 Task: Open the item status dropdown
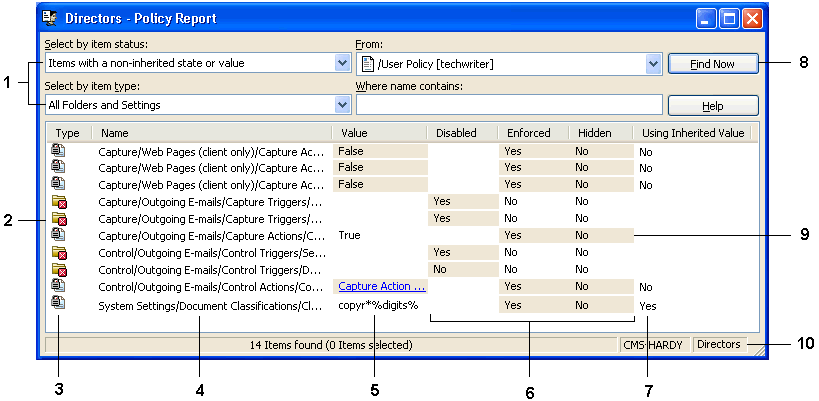[x=343, y=63]
